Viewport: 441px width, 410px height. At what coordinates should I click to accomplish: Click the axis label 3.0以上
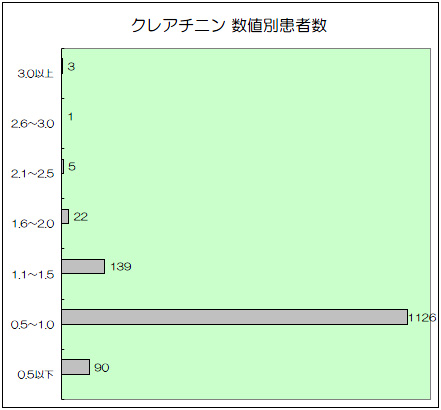(x=35, y=74)
